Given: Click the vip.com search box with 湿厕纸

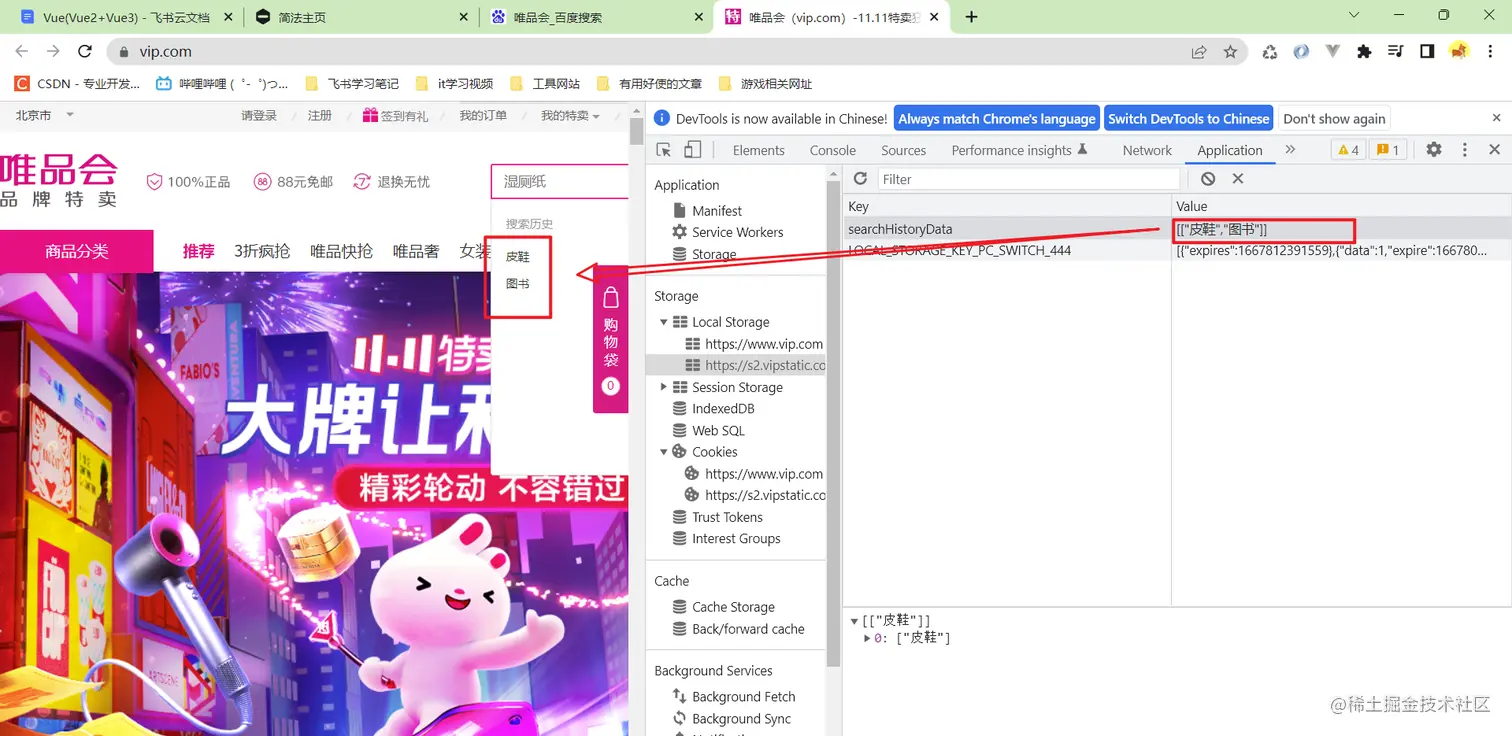Looking at the screenshot, I should 560,182.
